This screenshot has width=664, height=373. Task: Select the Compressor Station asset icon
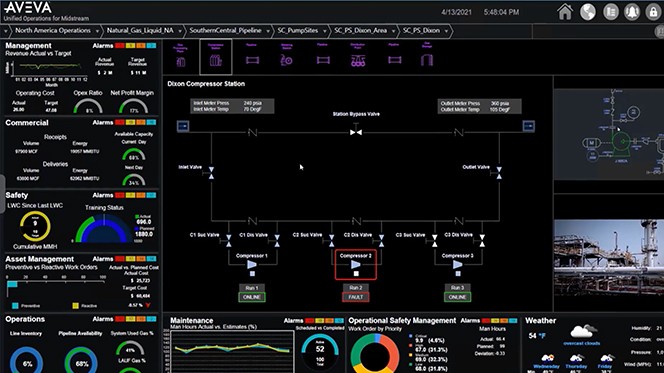click(x=216, y=57)
